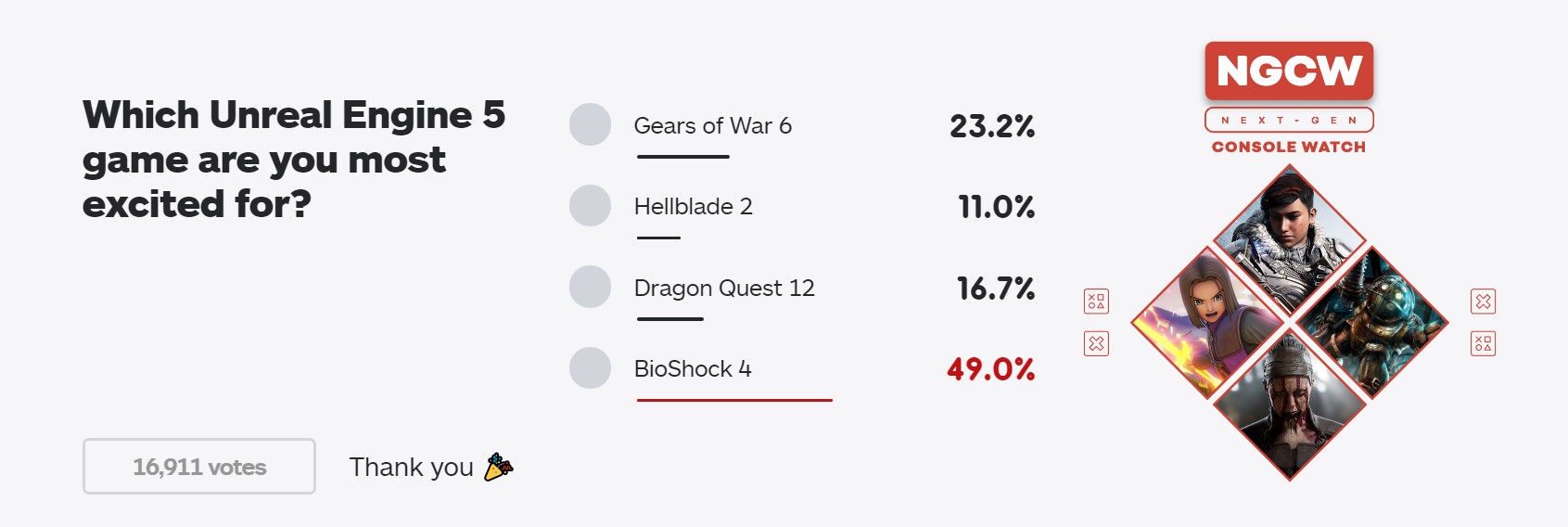Click the poll question heading

(x=294, y=160)
